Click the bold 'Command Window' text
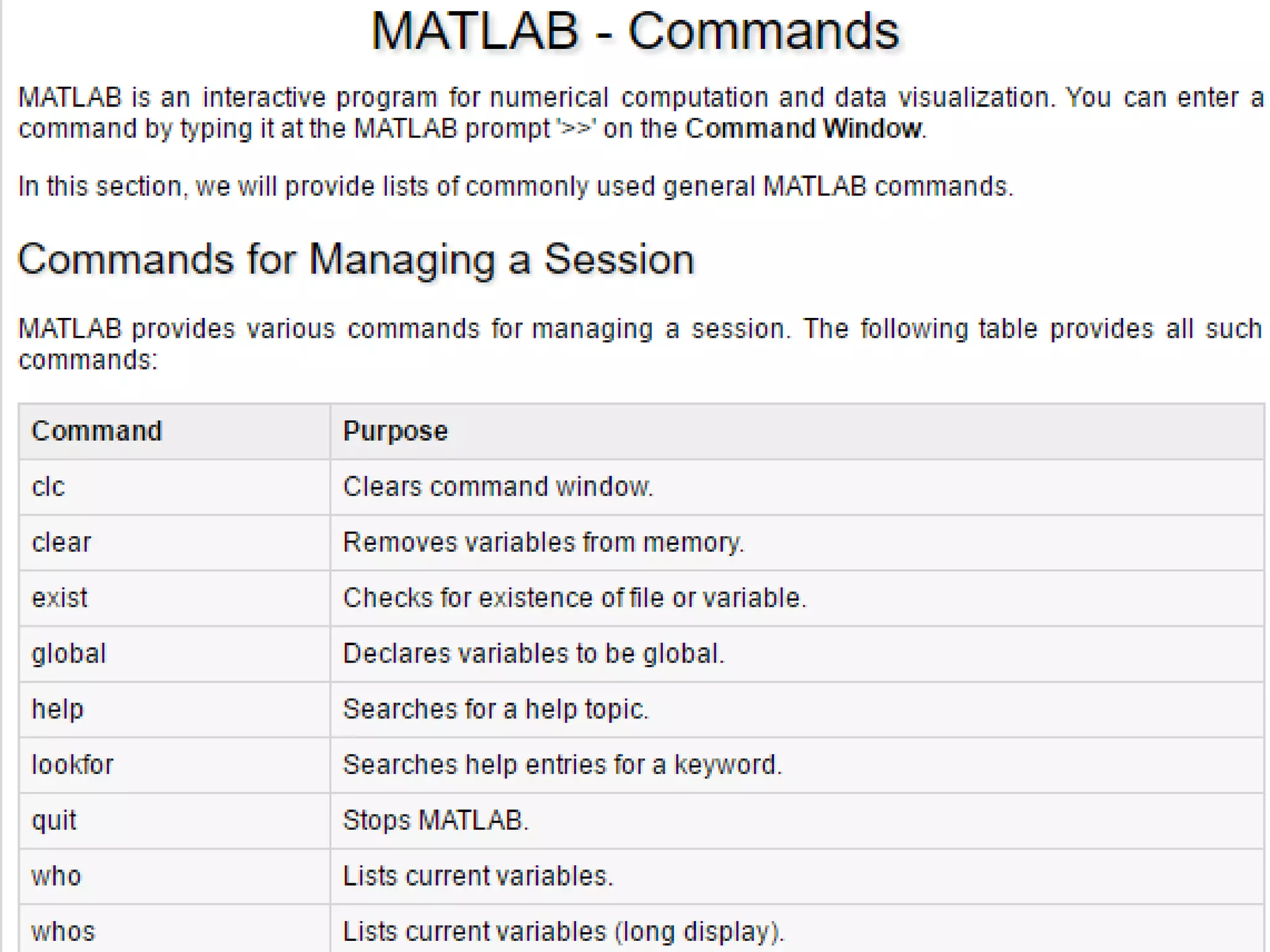The width and height of the screenshot is (1270, 952). (804, 128)
